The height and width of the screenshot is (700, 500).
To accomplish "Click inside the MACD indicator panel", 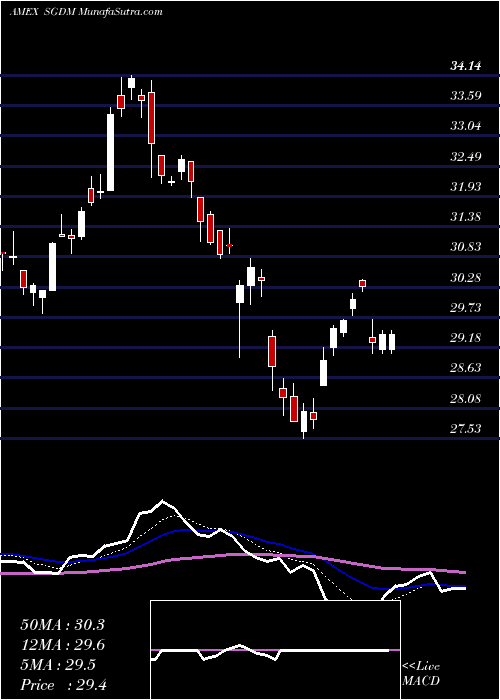I will tap(275, 650).
